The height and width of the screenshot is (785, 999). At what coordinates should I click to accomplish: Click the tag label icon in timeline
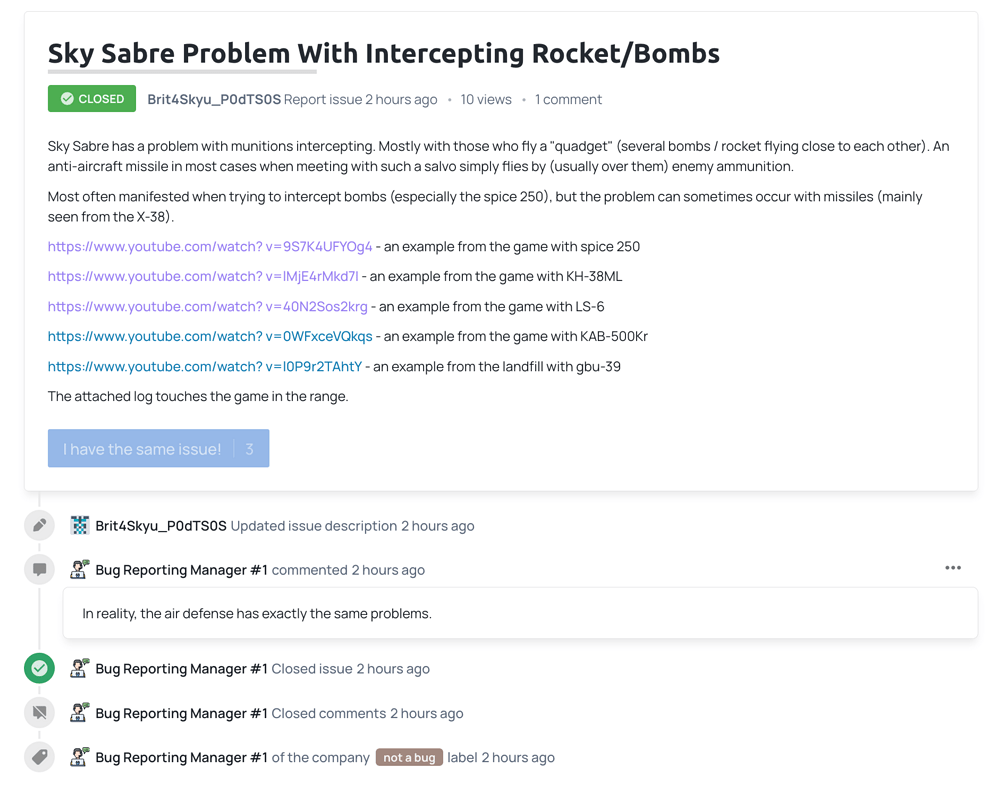click(39, 757)
